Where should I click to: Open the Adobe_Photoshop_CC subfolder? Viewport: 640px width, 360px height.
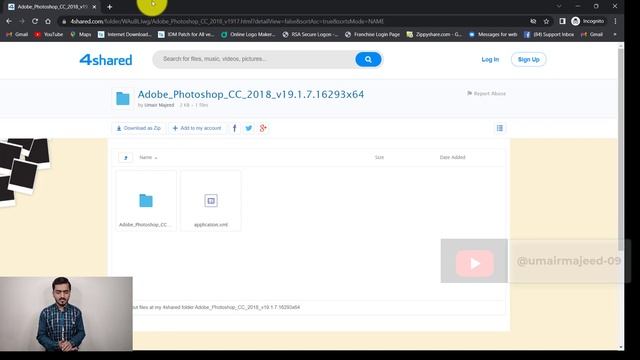146,201
